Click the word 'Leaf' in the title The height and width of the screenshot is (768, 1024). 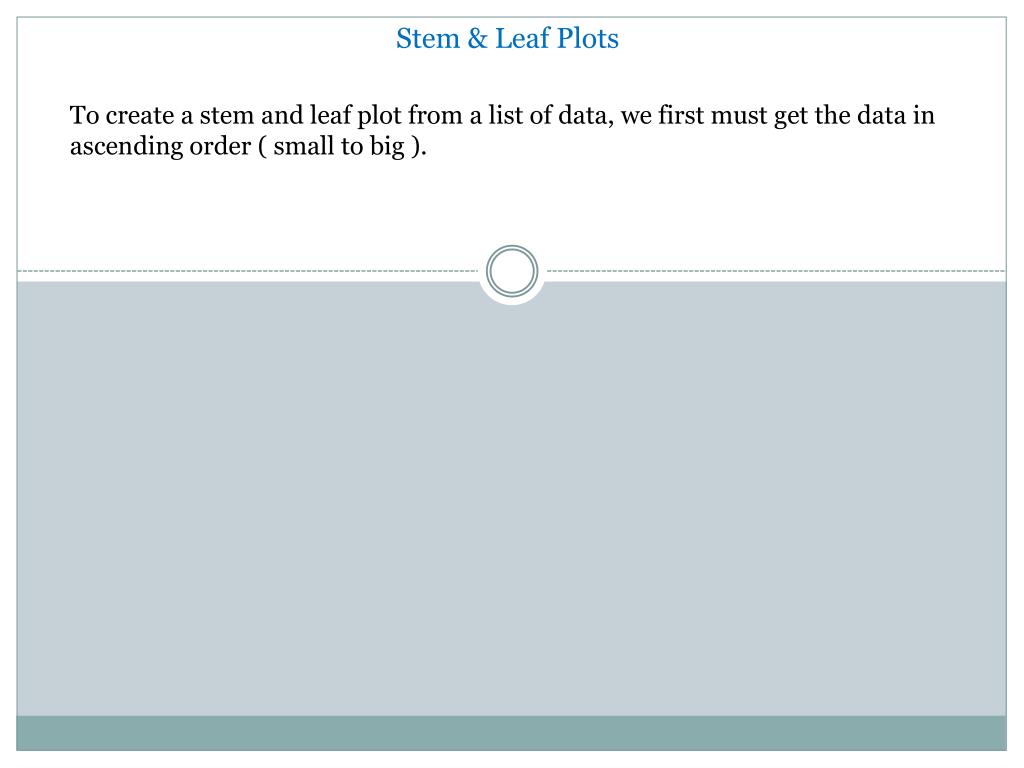click(x=522, y=39)
